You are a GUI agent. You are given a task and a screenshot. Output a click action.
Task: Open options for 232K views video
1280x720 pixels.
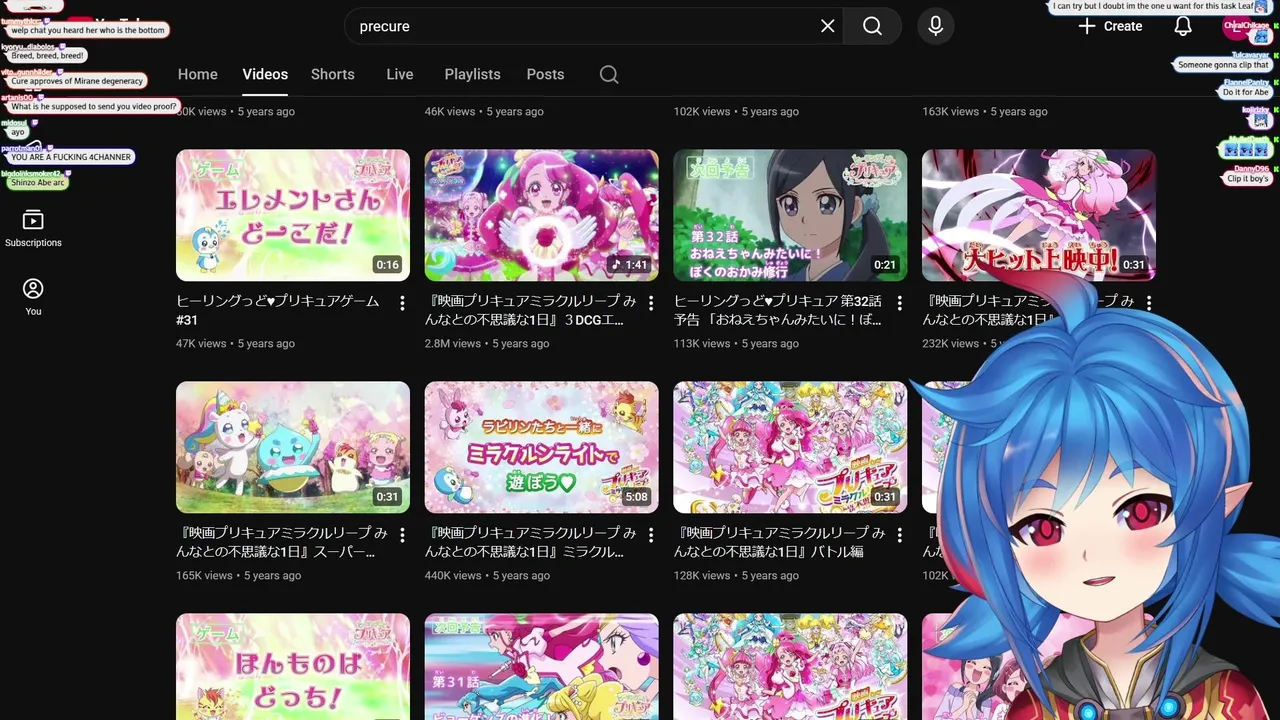[1148, 303]
